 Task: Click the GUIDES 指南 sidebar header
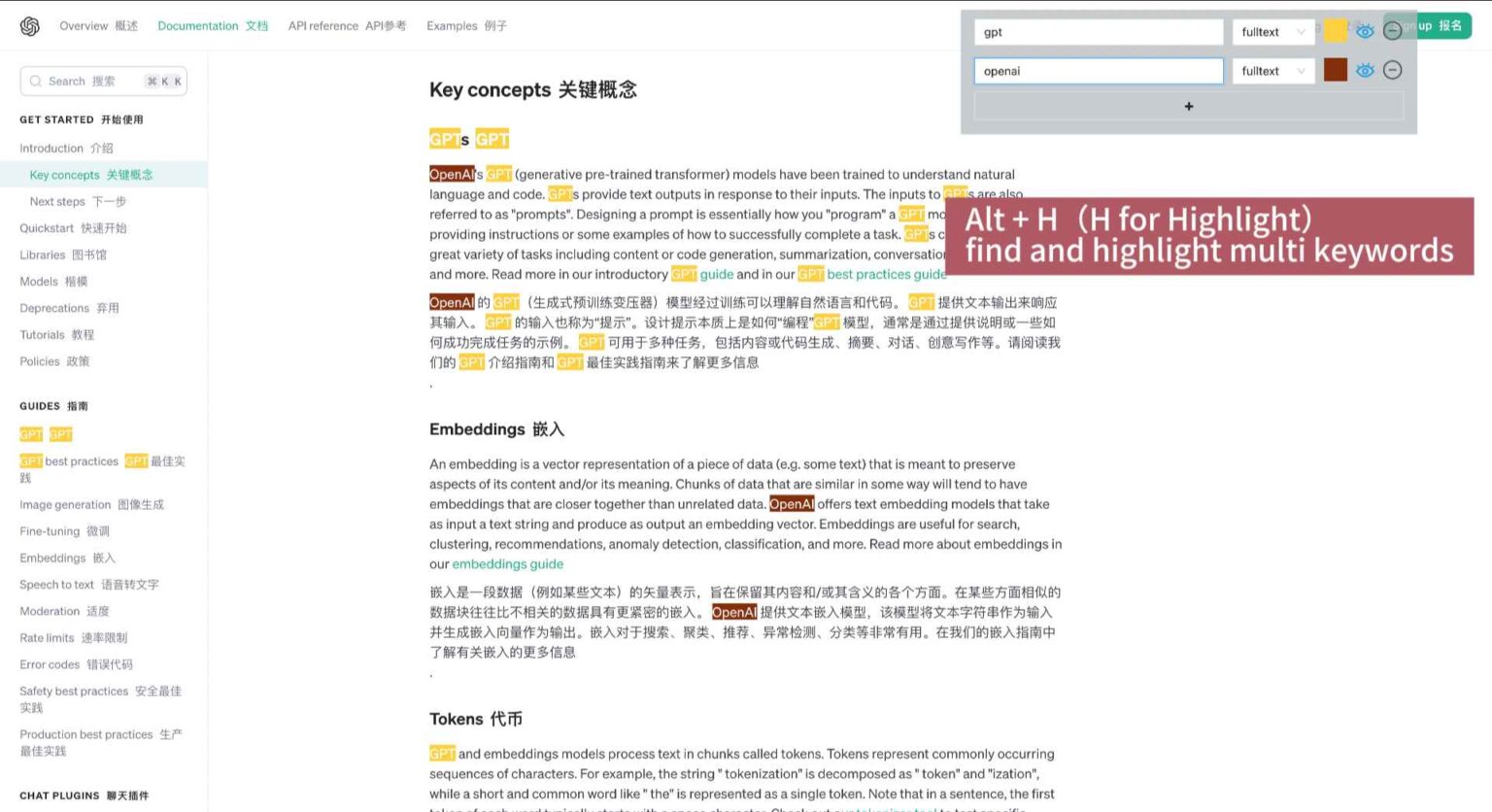tap(53, 406)
